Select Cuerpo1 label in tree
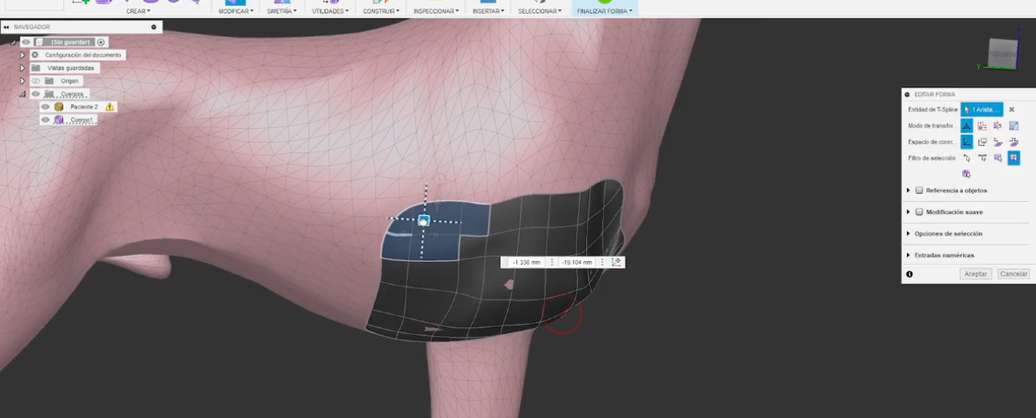The height and width of the screenshot is (418, 1036). (x=83, y=120)
